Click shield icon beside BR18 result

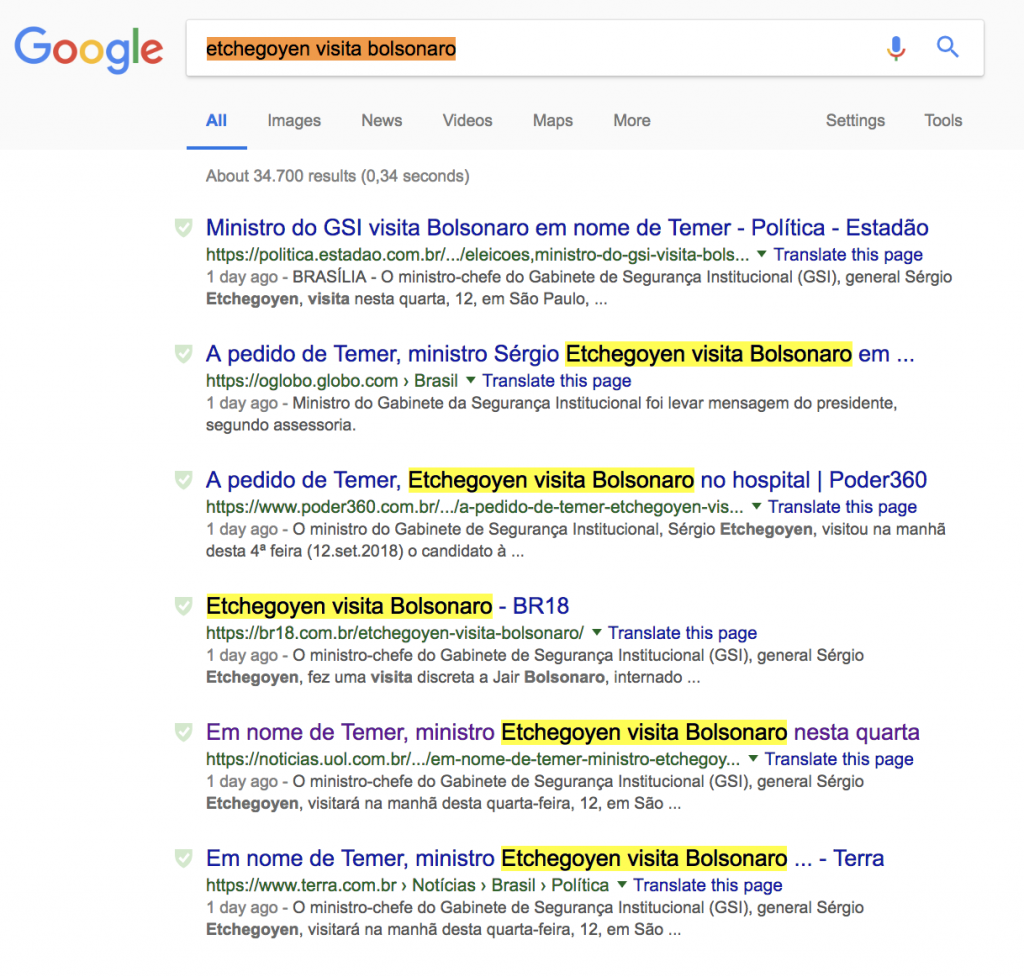tap(183, 606)
